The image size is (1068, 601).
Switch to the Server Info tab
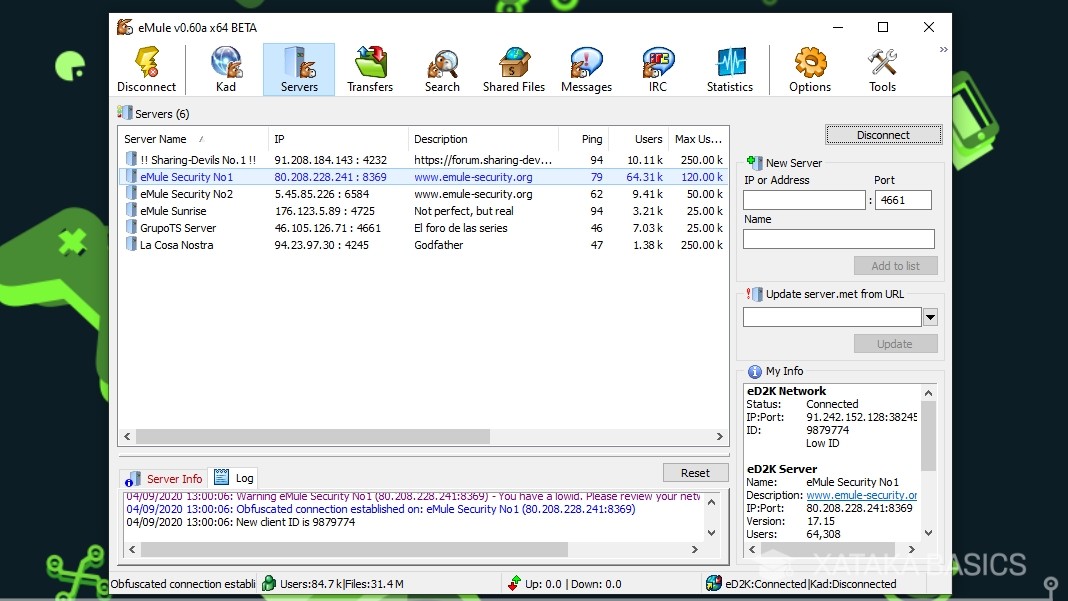[x=170, y=478]
